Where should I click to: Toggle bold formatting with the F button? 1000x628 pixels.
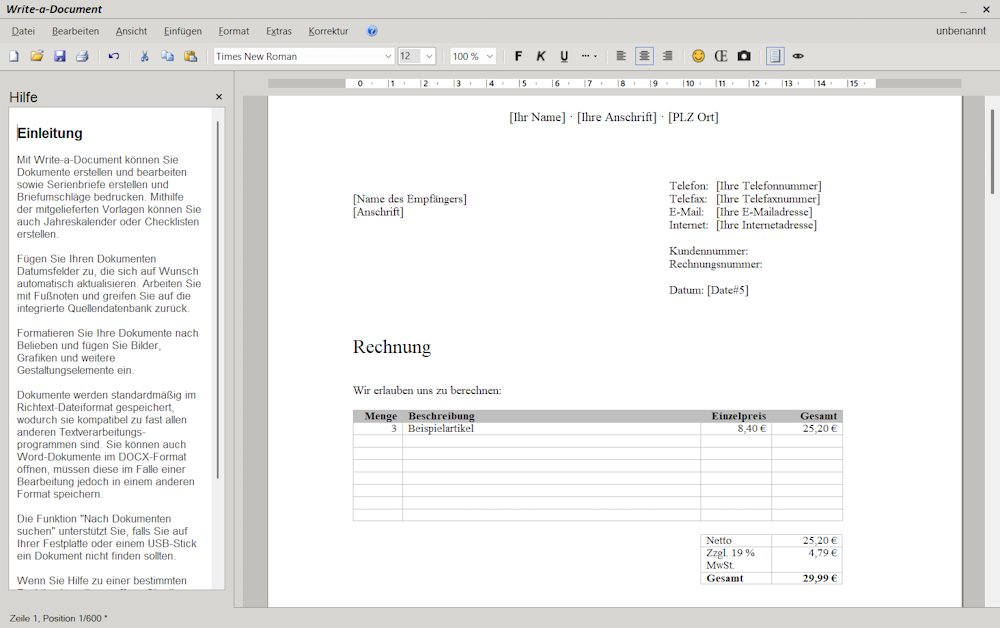tap(518, 56)
